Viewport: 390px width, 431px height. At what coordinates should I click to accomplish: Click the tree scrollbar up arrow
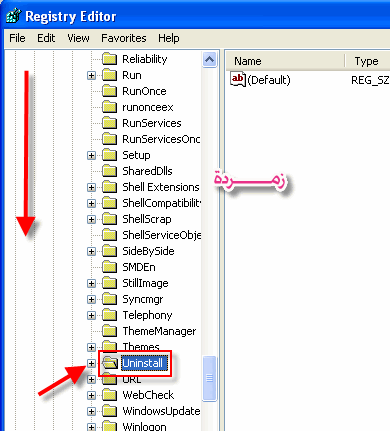(x=209, y=60)
